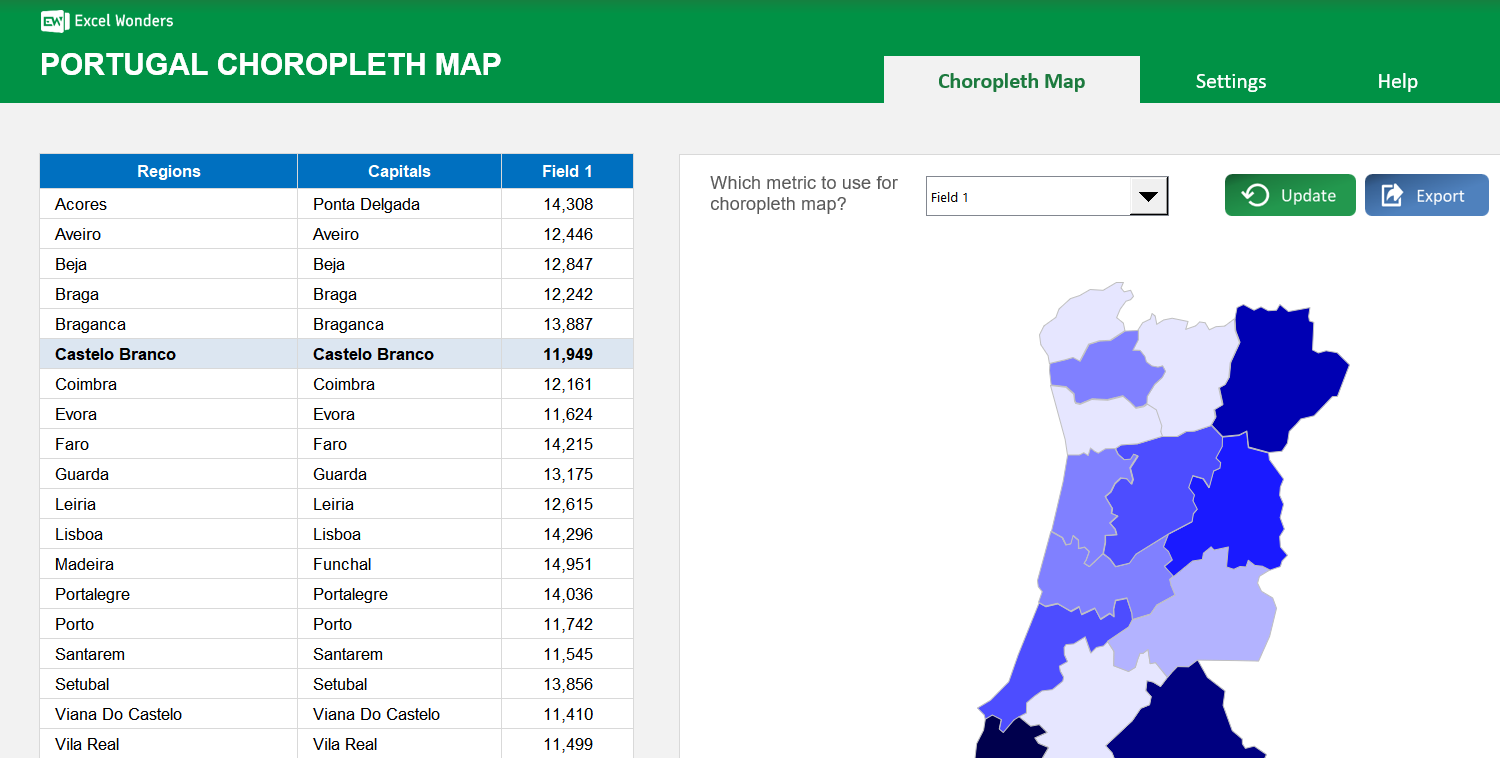Click the Capitals column header

tap(399, 171)
